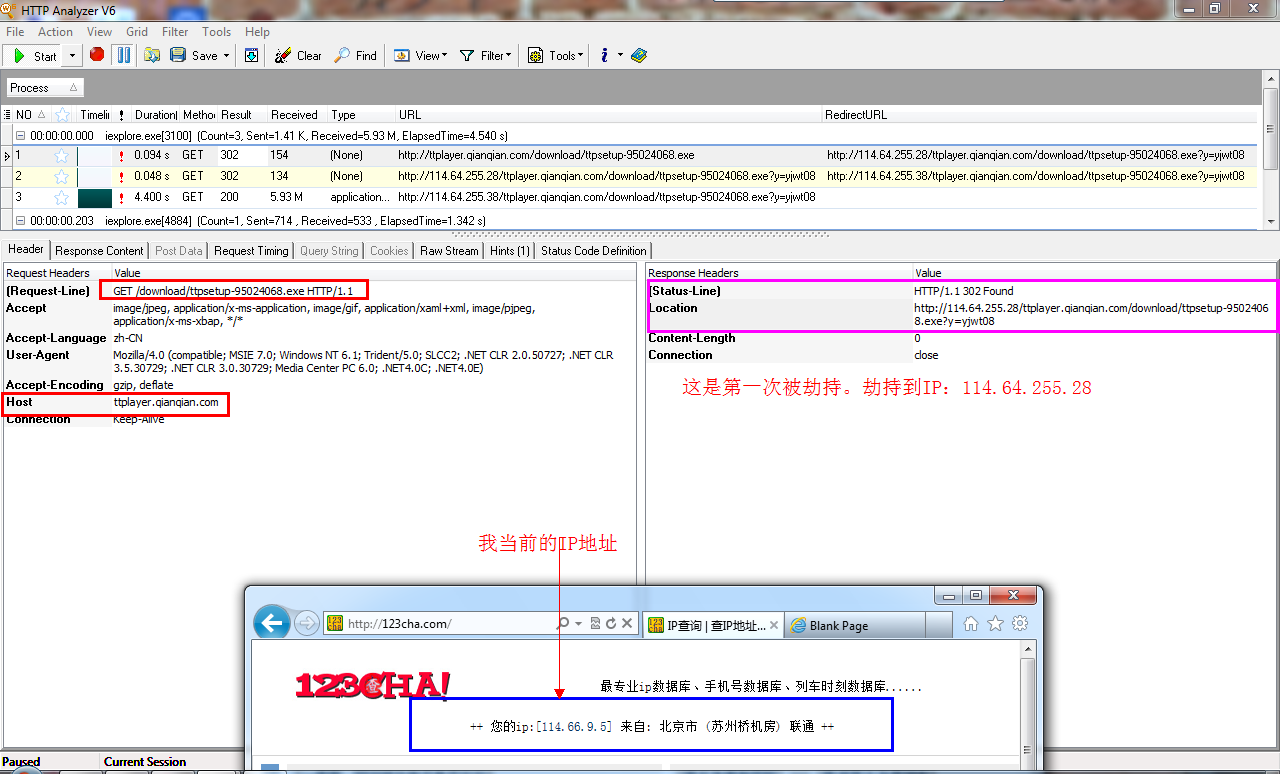Click the grid's vertical scrollbar down arrow
The width and height of the screenshot is (1280, 774).
coord(1272,222)
